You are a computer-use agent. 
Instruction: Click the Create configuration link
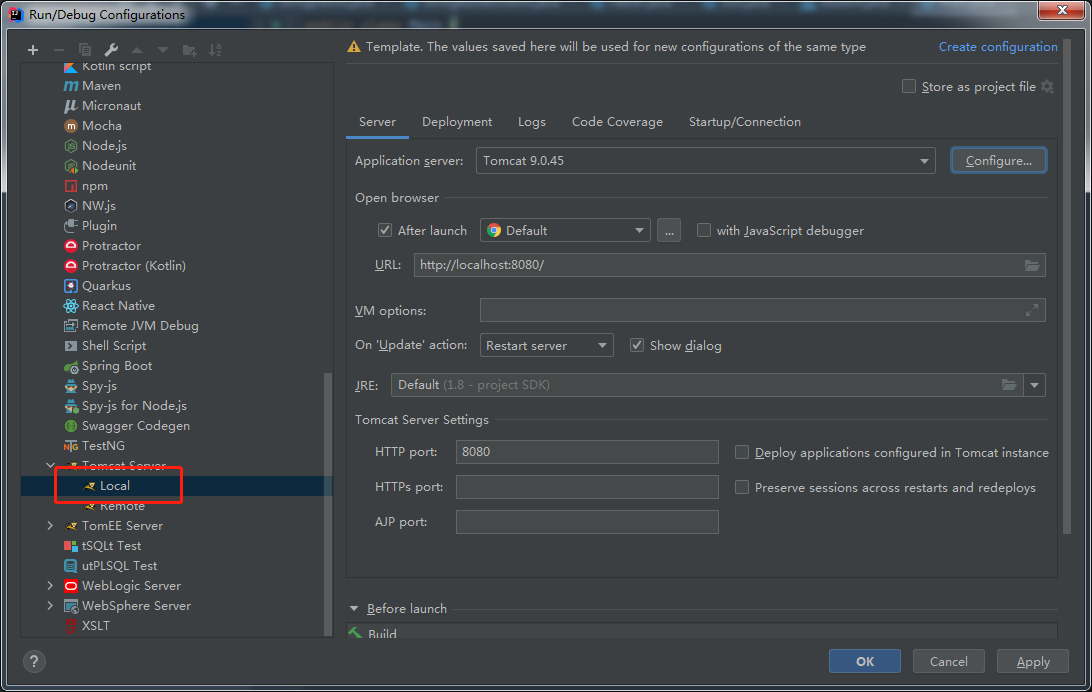tap(997, 47)
